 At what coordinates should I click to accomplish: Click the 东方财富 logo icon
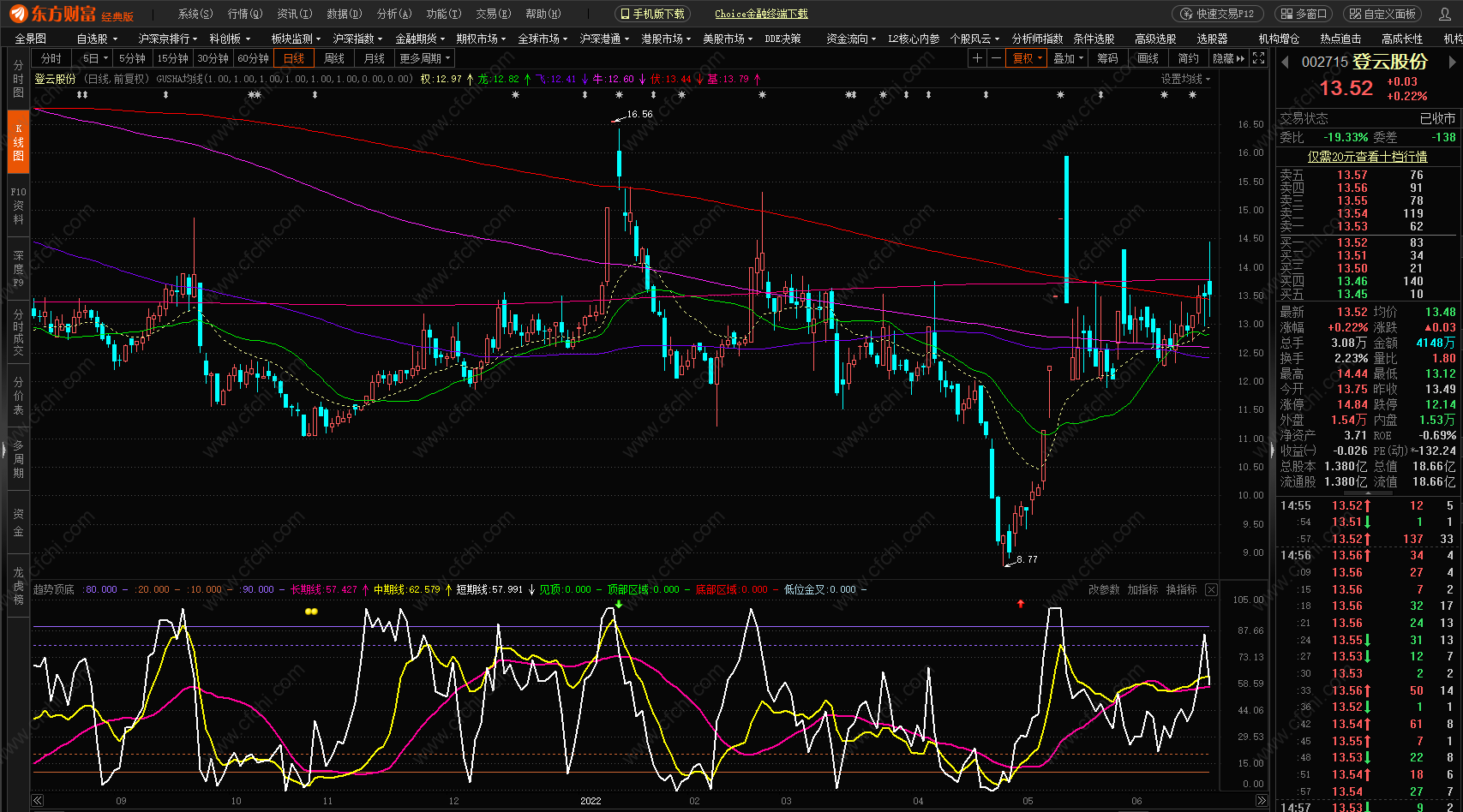pos(19,14)
